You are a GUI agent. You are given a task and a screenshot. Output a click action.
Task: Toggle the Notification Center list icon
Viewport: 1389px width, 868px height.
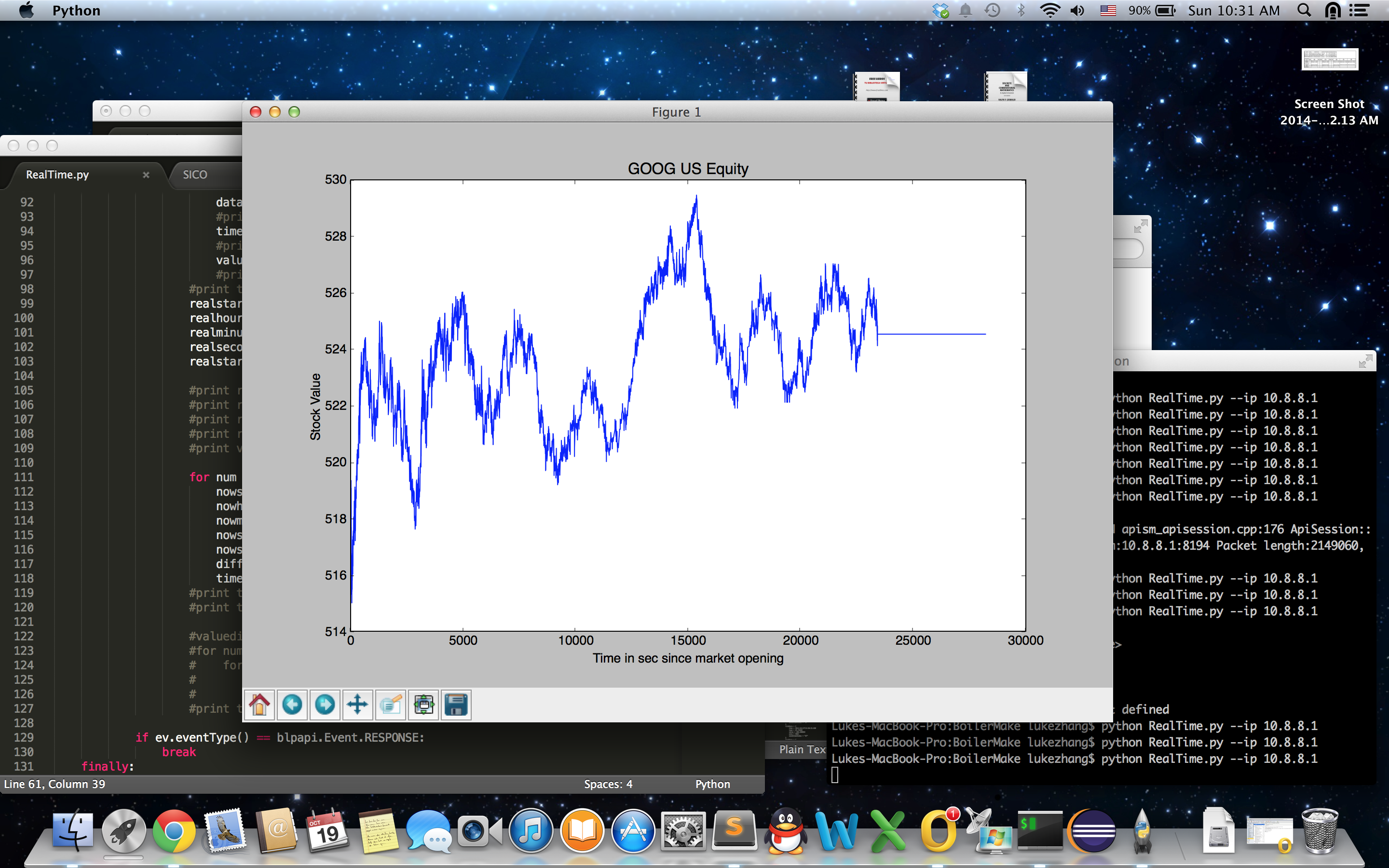point(1360,10)
